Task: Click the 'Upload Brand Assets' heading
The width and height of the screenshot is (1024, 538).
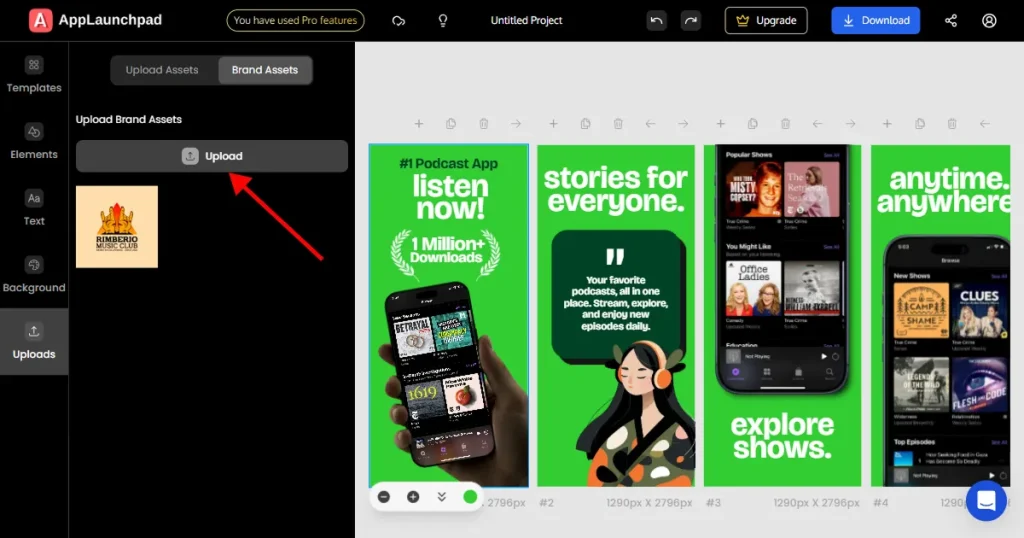Action: 129,119
